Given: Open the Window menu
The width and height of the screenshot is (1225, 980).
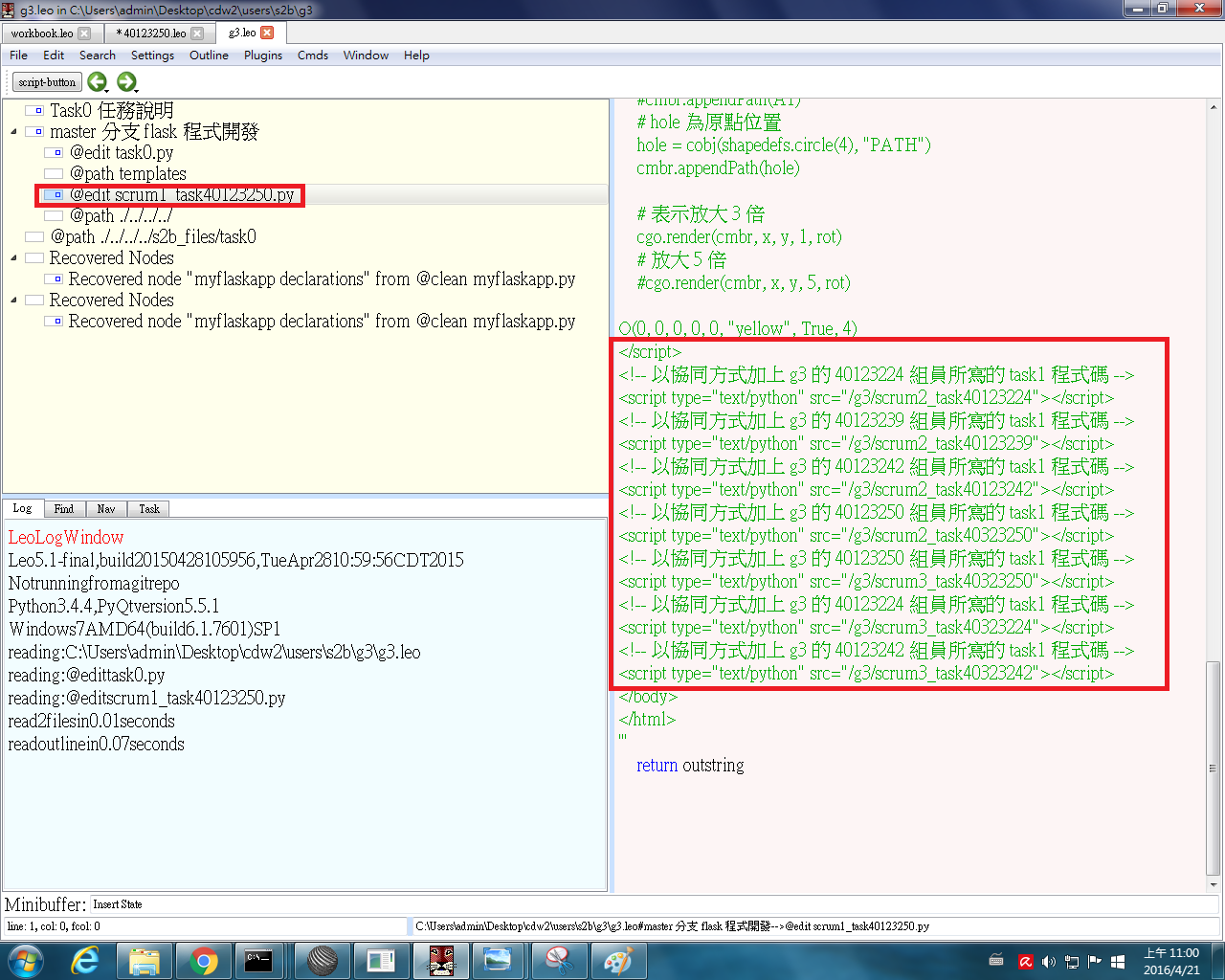Looking at the screenshot, I should pyautogui.click(x=366, y=56).
